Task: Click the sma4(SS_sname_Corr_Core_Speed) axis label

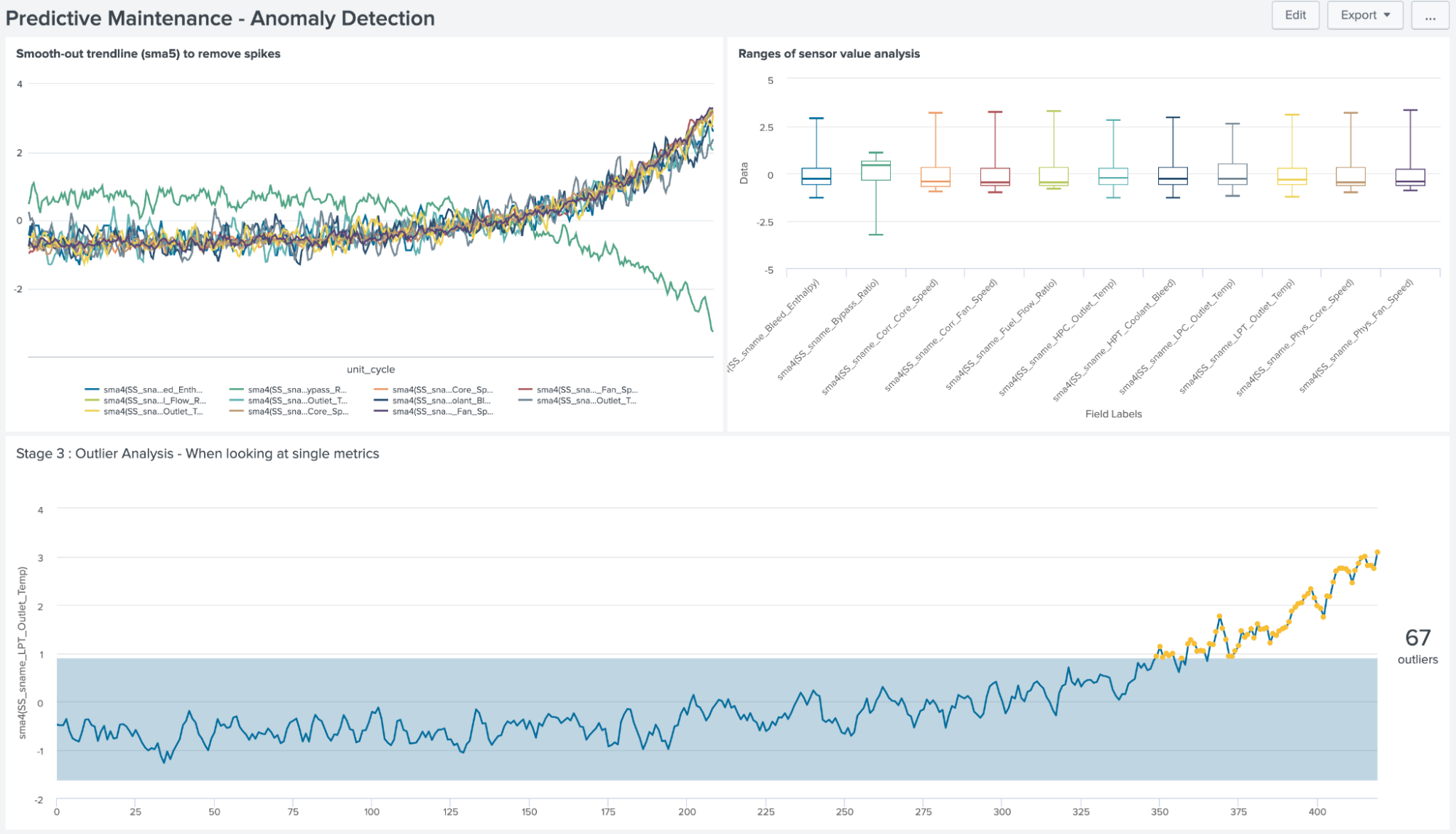Action: [881, 337]
